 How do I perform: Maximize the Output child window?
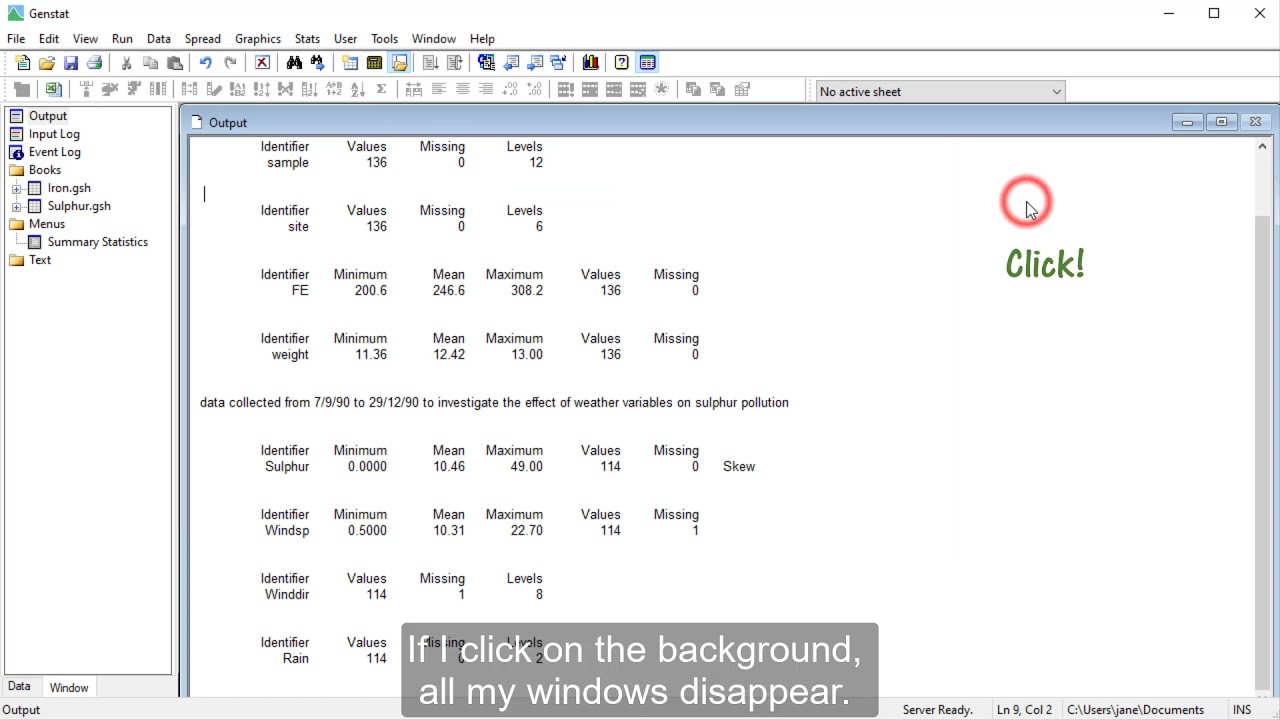coord(1221,122)
